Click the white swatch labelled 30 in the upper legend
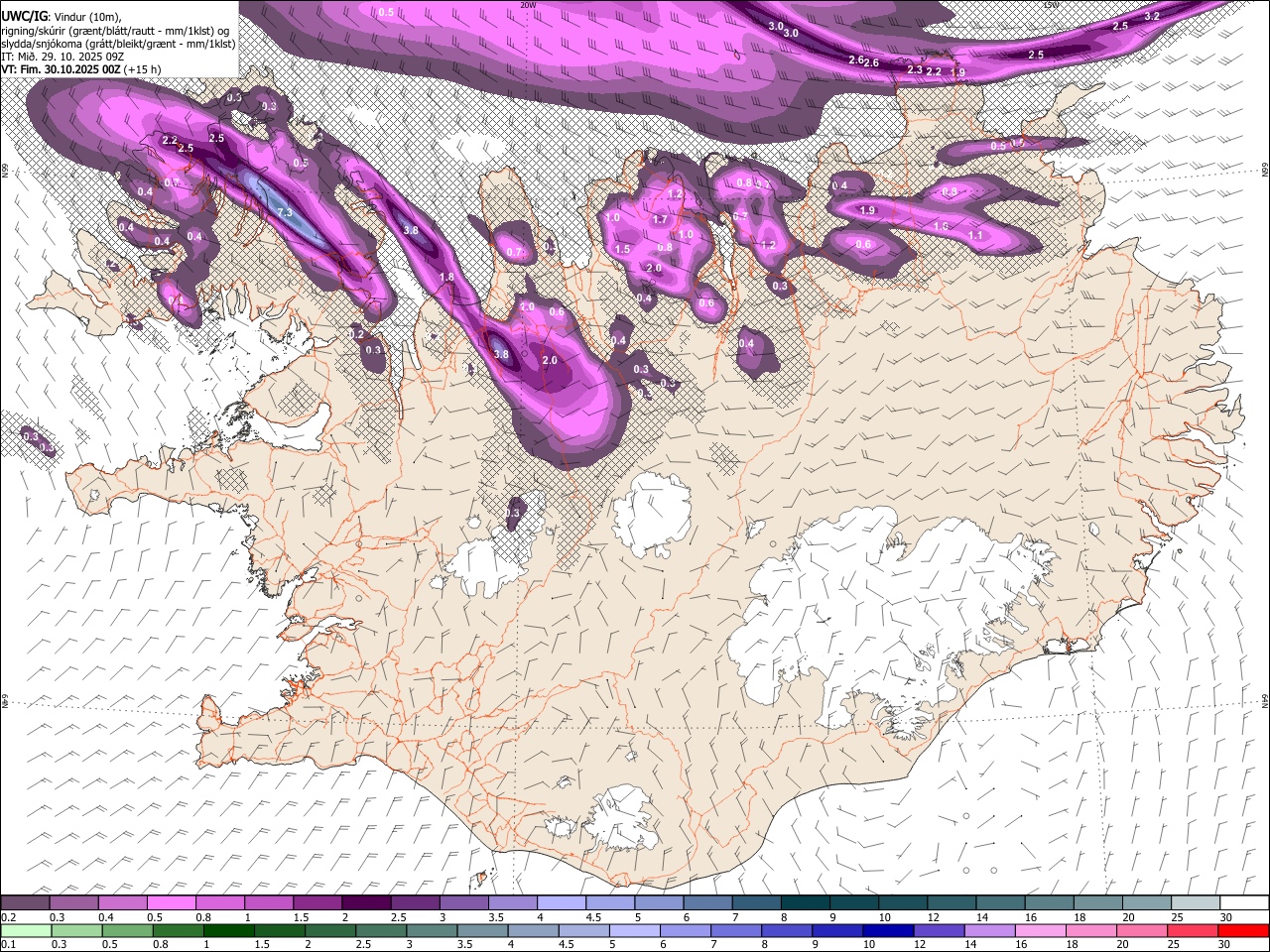 (1243, 902)
